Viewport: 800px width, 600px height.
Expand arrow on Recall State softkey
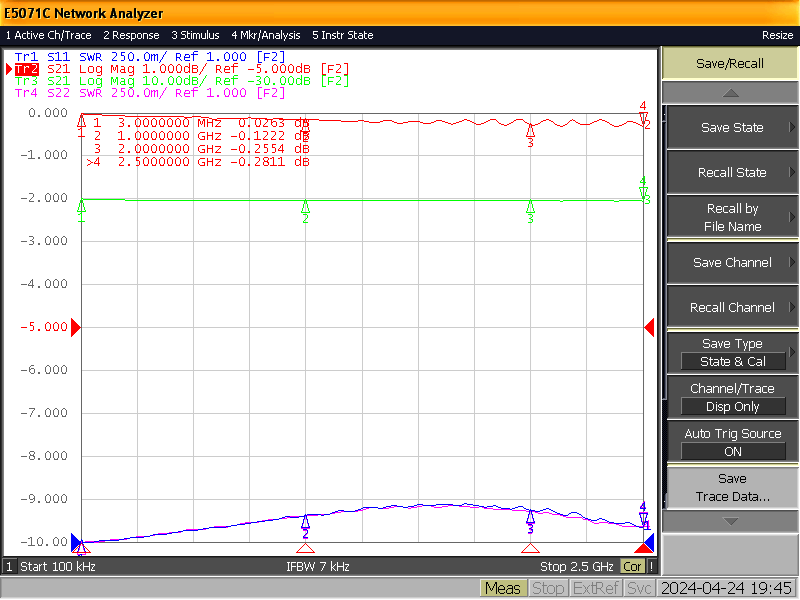[792, 172]
